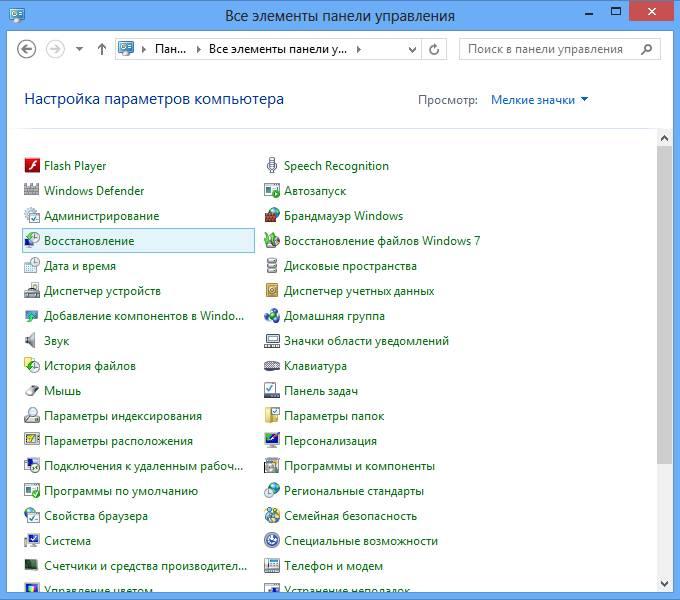
Task: Click the vertical scrollbar thumb
Action: tap(664, 305)
